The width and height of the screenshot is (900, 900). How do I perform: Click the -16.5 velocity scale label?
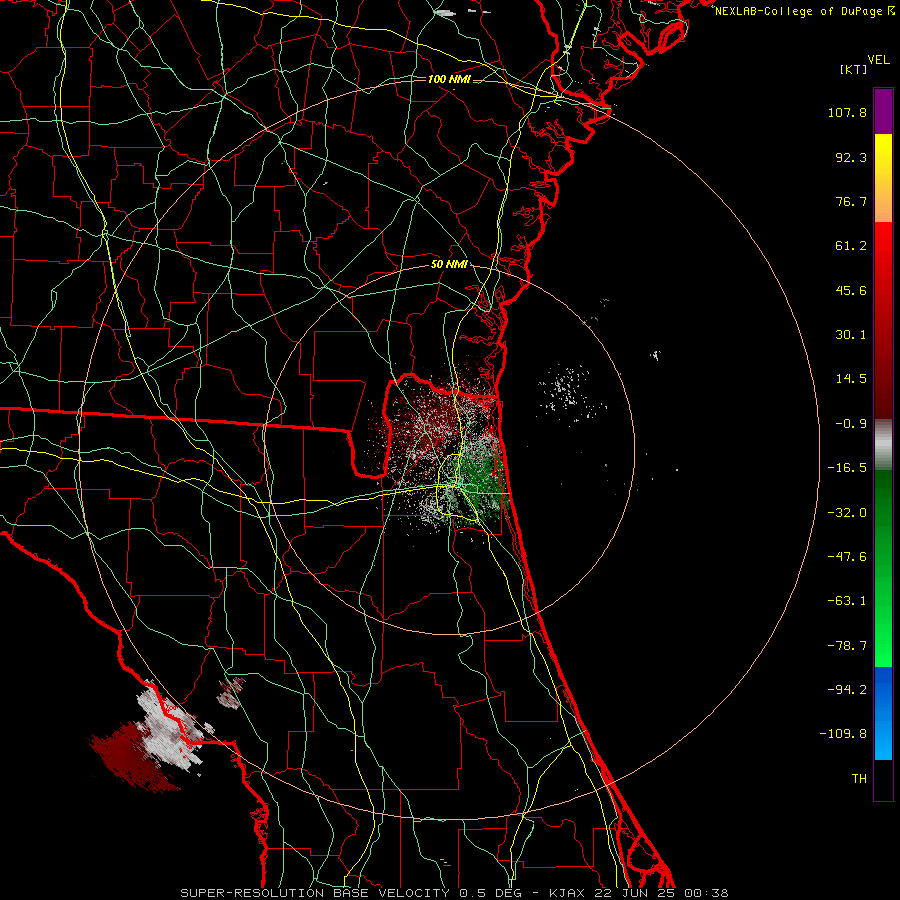pyautogui.click(x=847, y=468)
